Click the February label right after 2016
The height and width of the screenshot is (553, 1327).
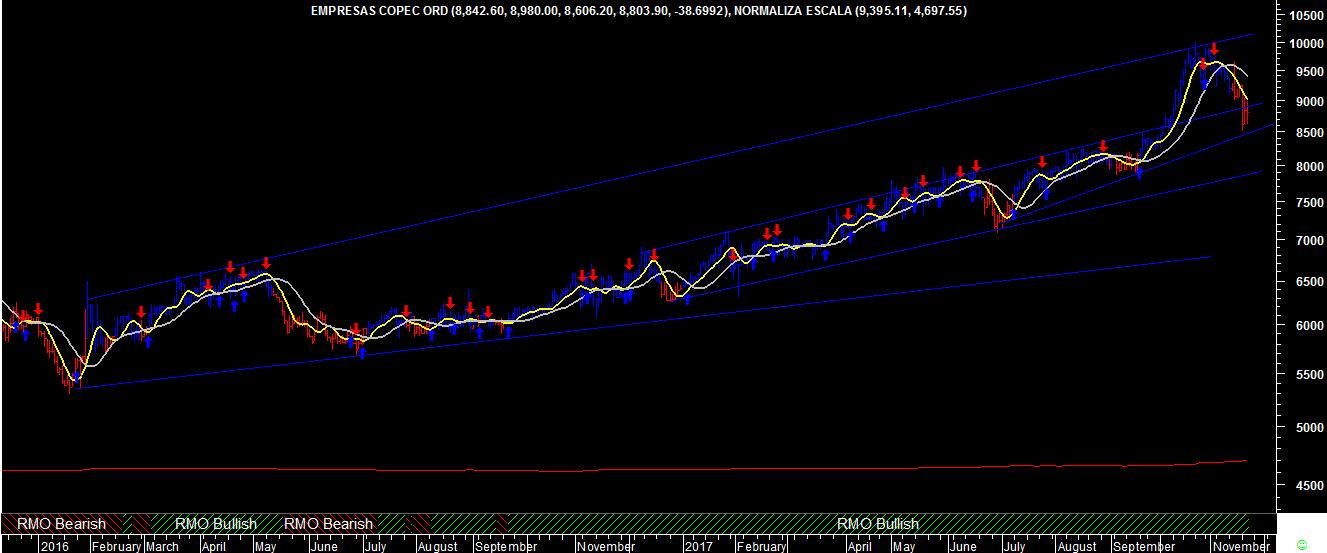pyautogui.click(x=116, y=546)
